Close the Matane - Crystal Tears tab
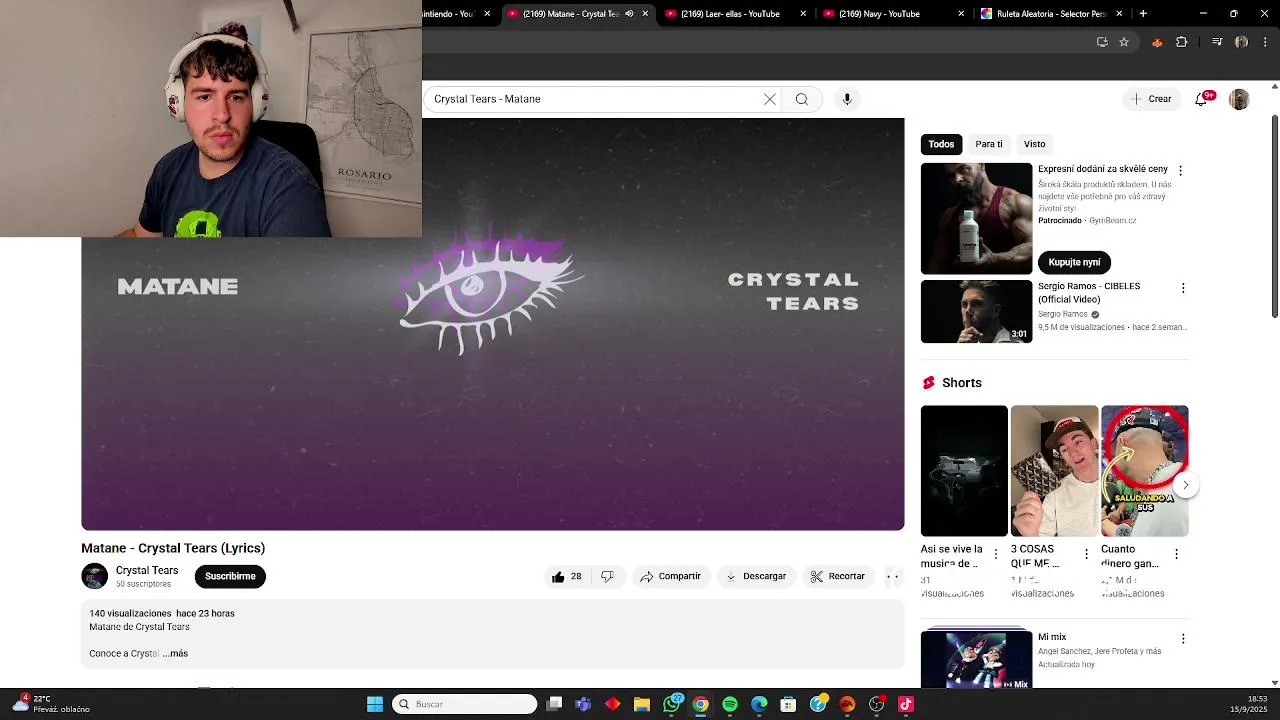Screen dimensions: 1280x720 pyautogui.click(x=645, y=14)
